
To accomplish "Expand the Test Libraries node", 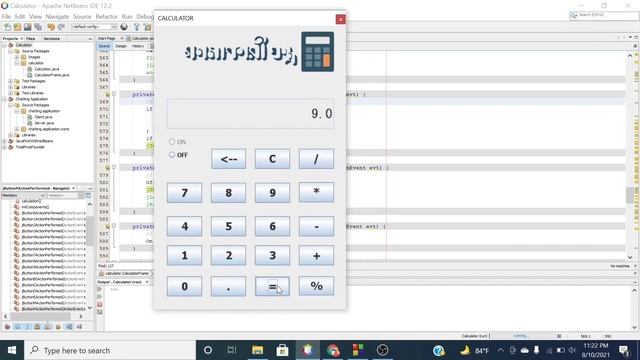I will point(11,93).
